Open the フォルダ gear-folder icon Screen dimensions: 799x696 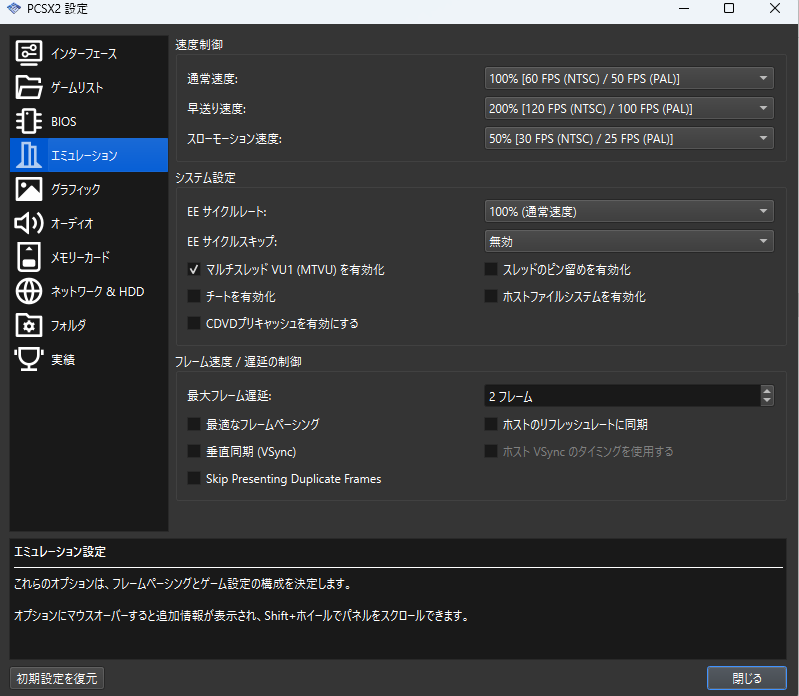pyautogui.click(x=29, y=325)
